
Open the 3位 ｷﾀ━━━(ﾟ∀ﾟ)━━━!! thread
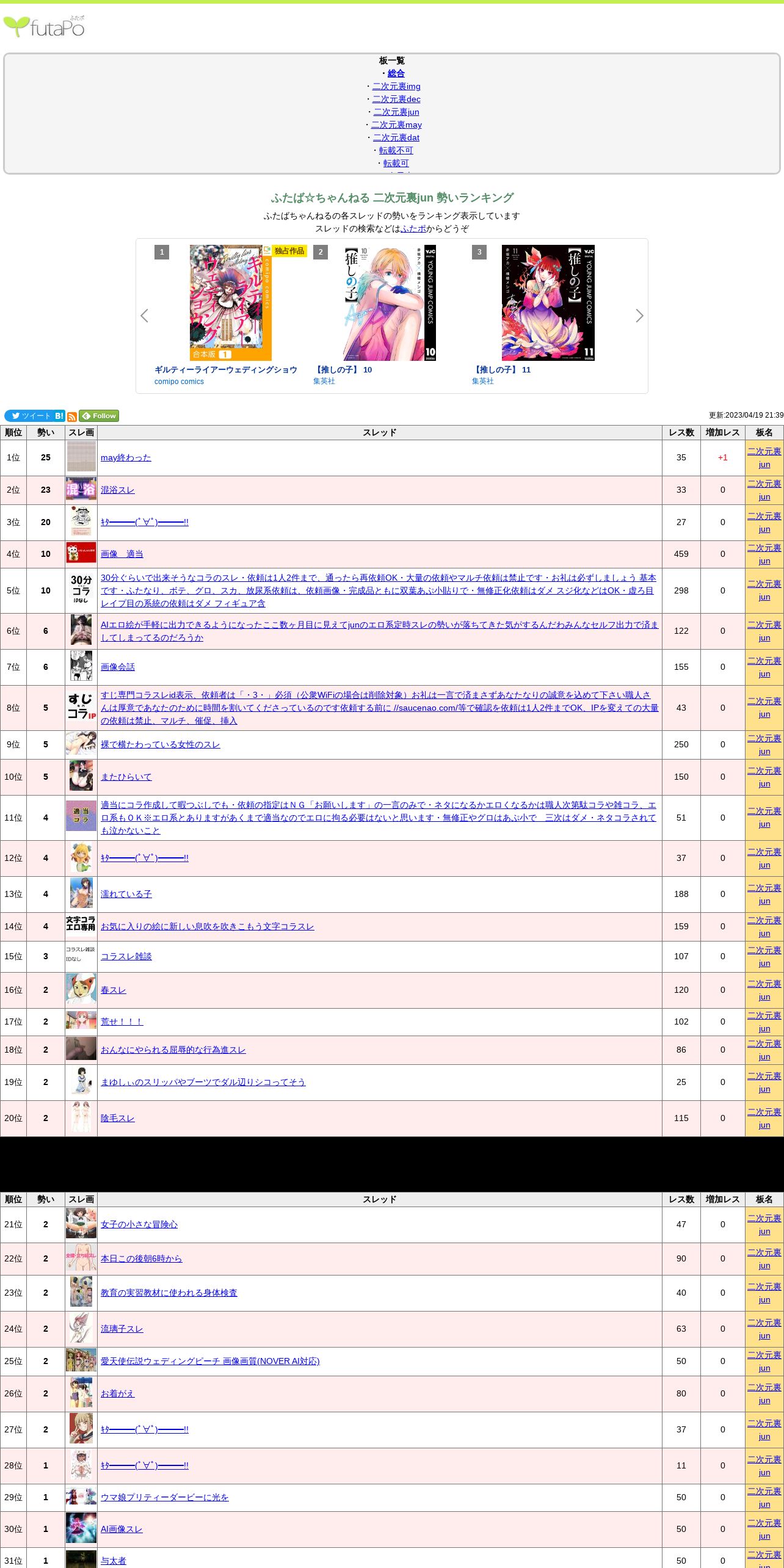pos(145,522)
